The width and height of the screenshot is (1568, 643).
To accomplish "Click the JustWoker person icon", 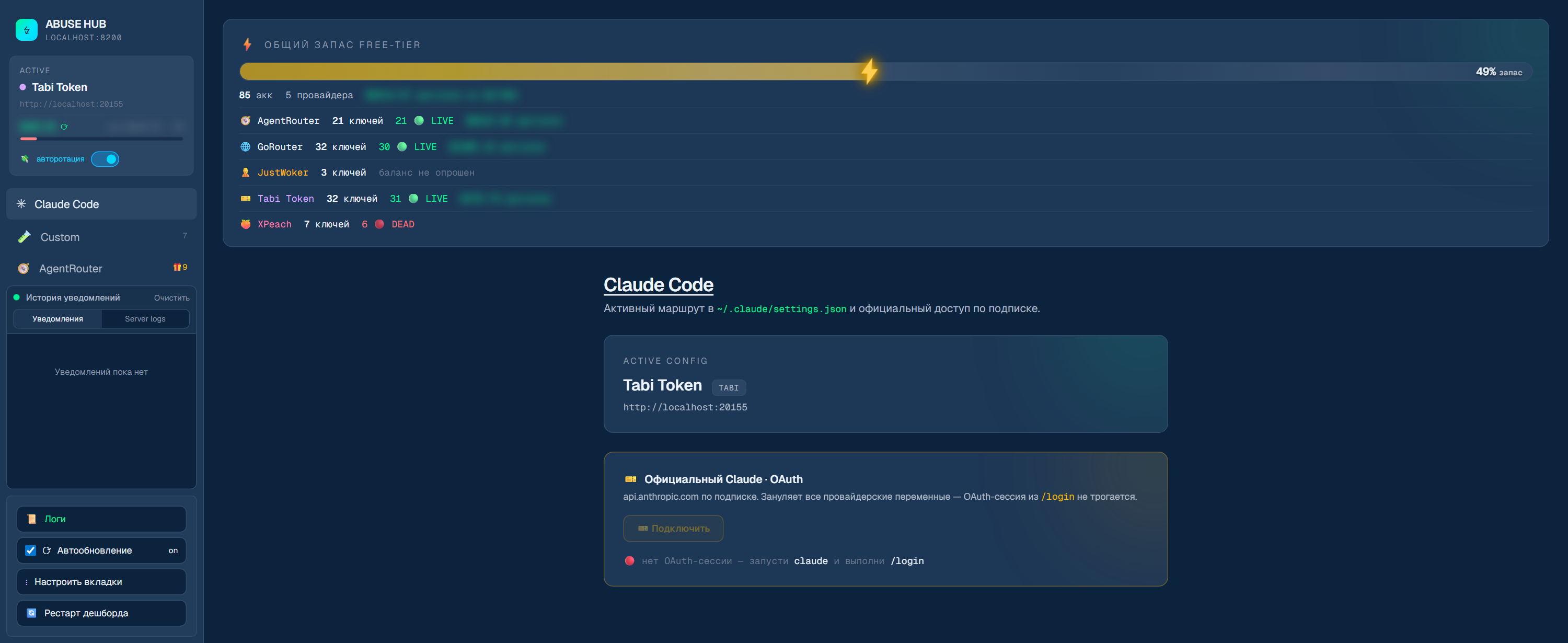I will (x=245, y=173).
